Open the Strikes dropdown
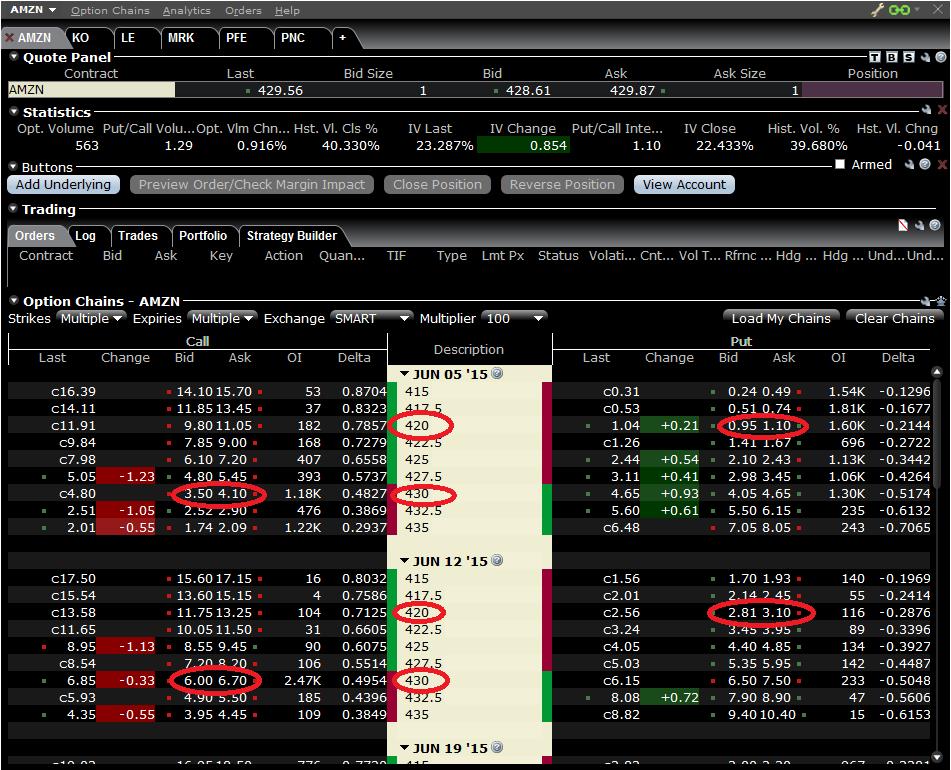951x770 pixels. 91,318
